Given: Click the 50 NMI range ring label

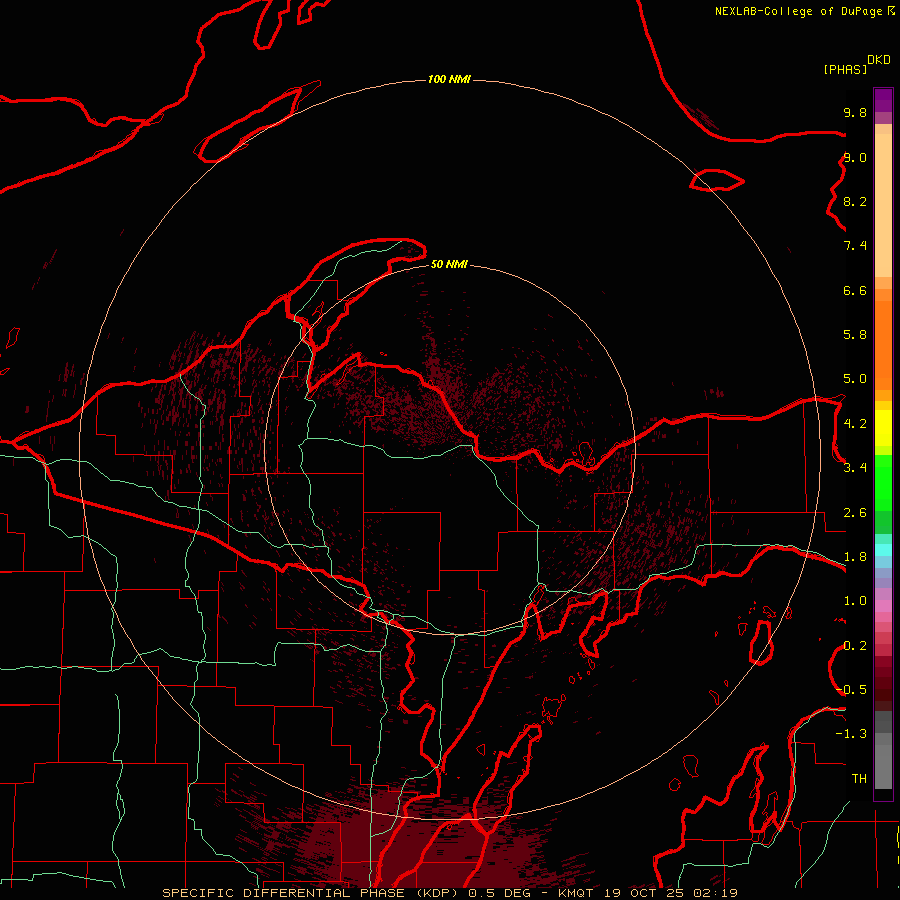Looking at the screenshot, I should point(449,264).
